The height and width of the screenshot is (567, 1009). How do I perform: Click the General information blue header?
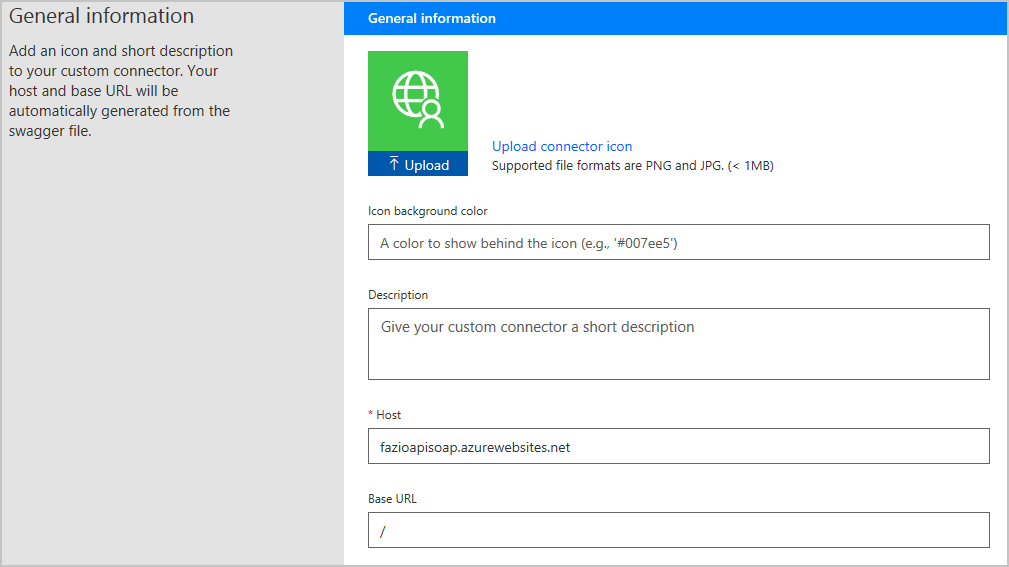676,18
